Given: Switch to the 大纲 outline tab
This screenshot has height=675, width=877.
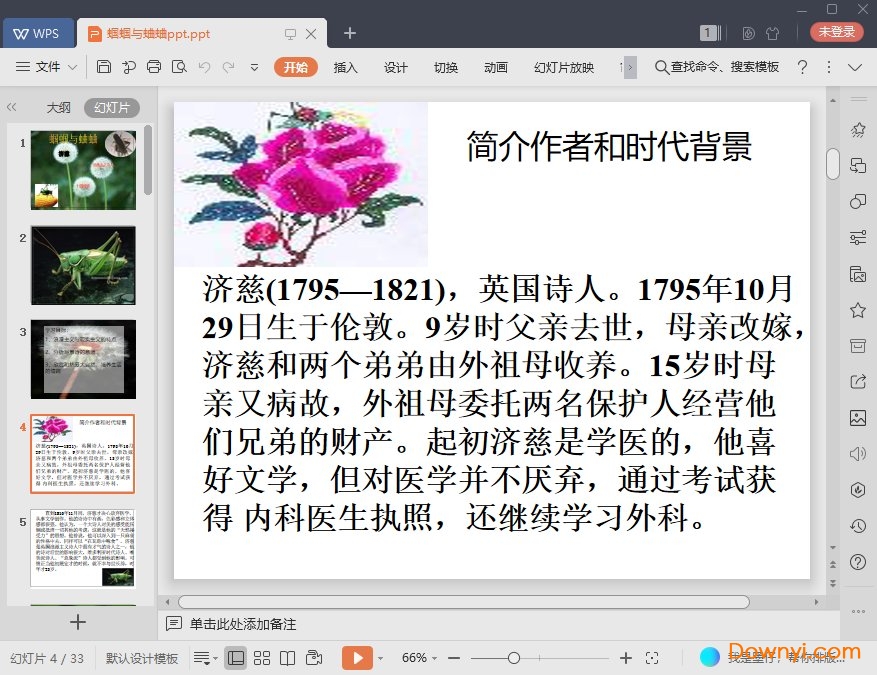Looking at the screenshot, I should click(58, 108).
